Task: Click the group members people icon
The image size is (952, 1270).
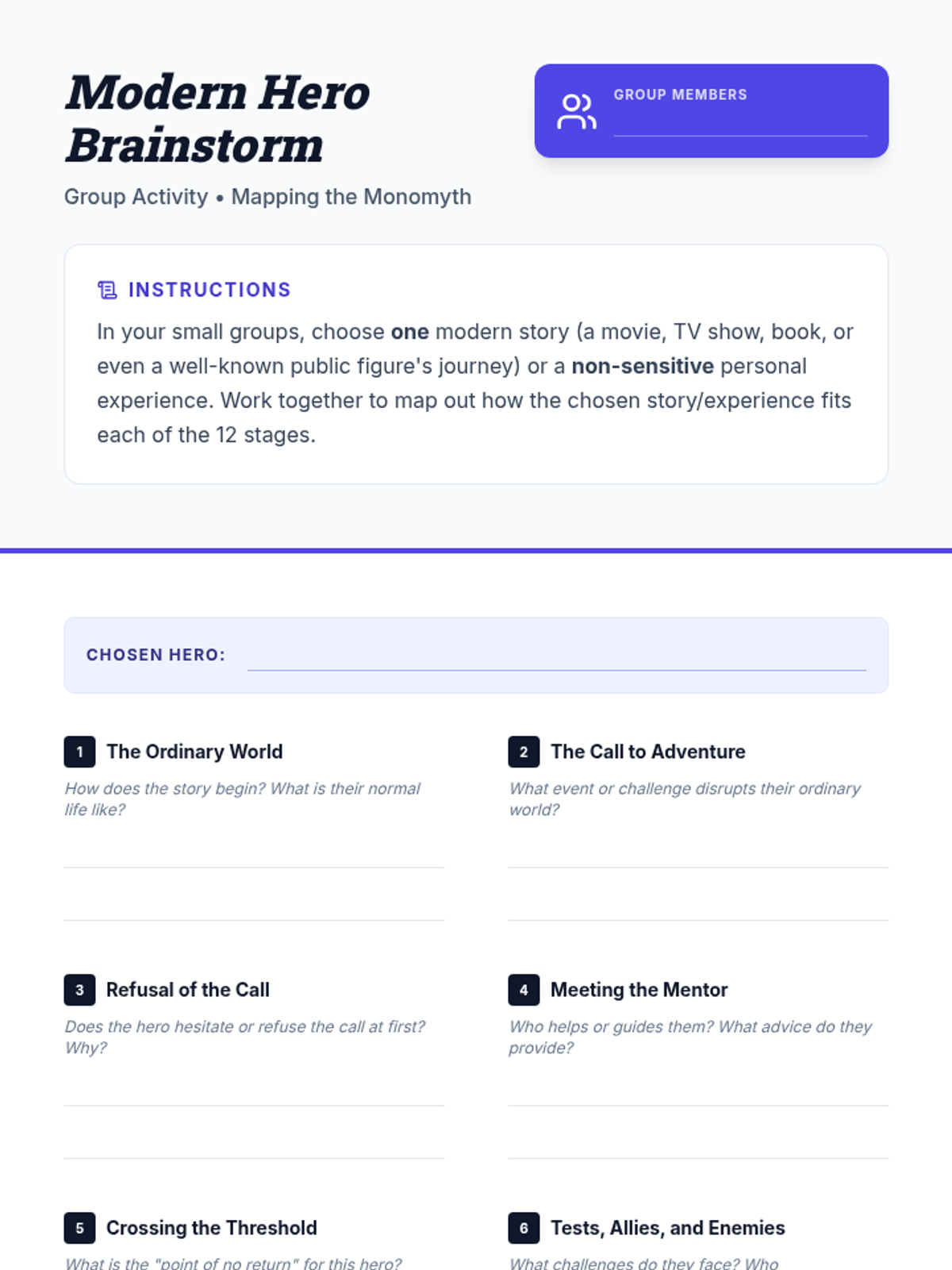Action: (x=577, y=111)
